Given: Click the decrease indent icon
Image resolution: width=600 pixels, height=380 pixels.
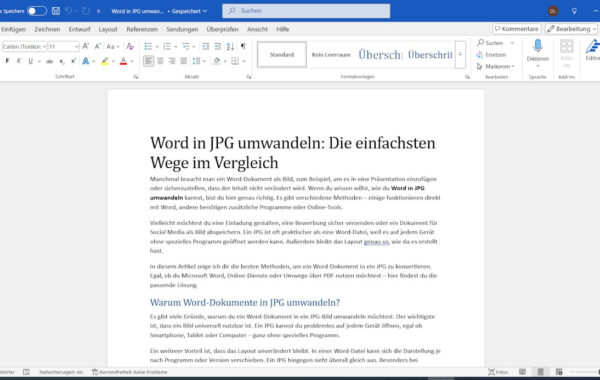Looking at the screenshot, I should point(205,46).
